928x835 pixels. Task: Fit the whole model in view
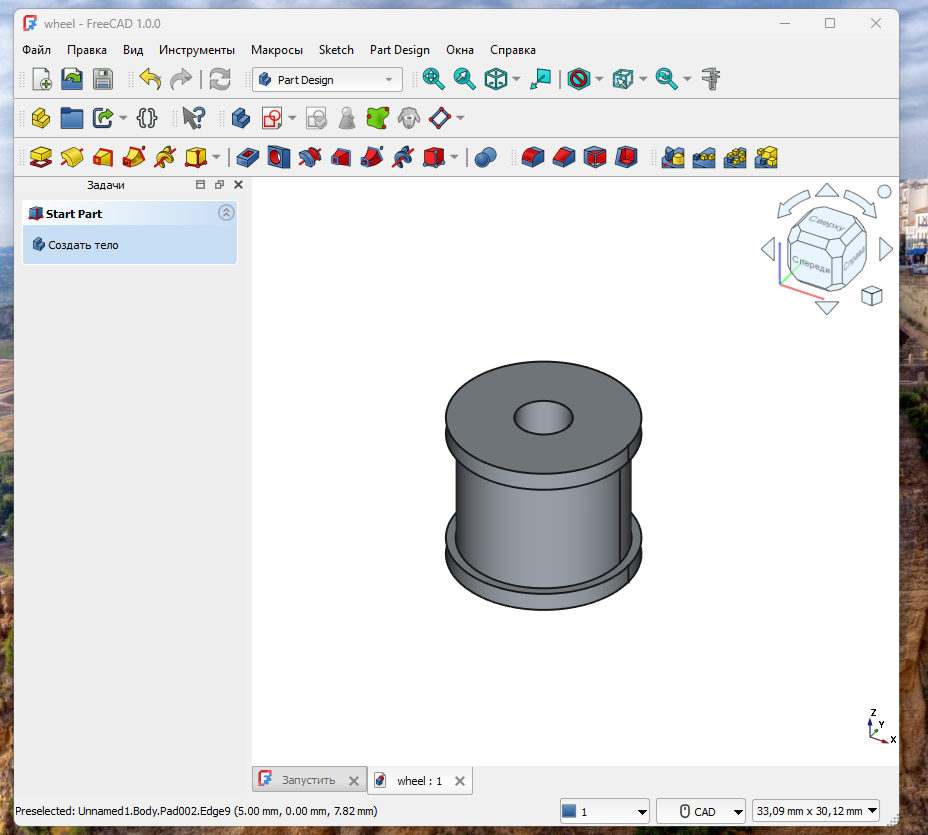[434, 79]
